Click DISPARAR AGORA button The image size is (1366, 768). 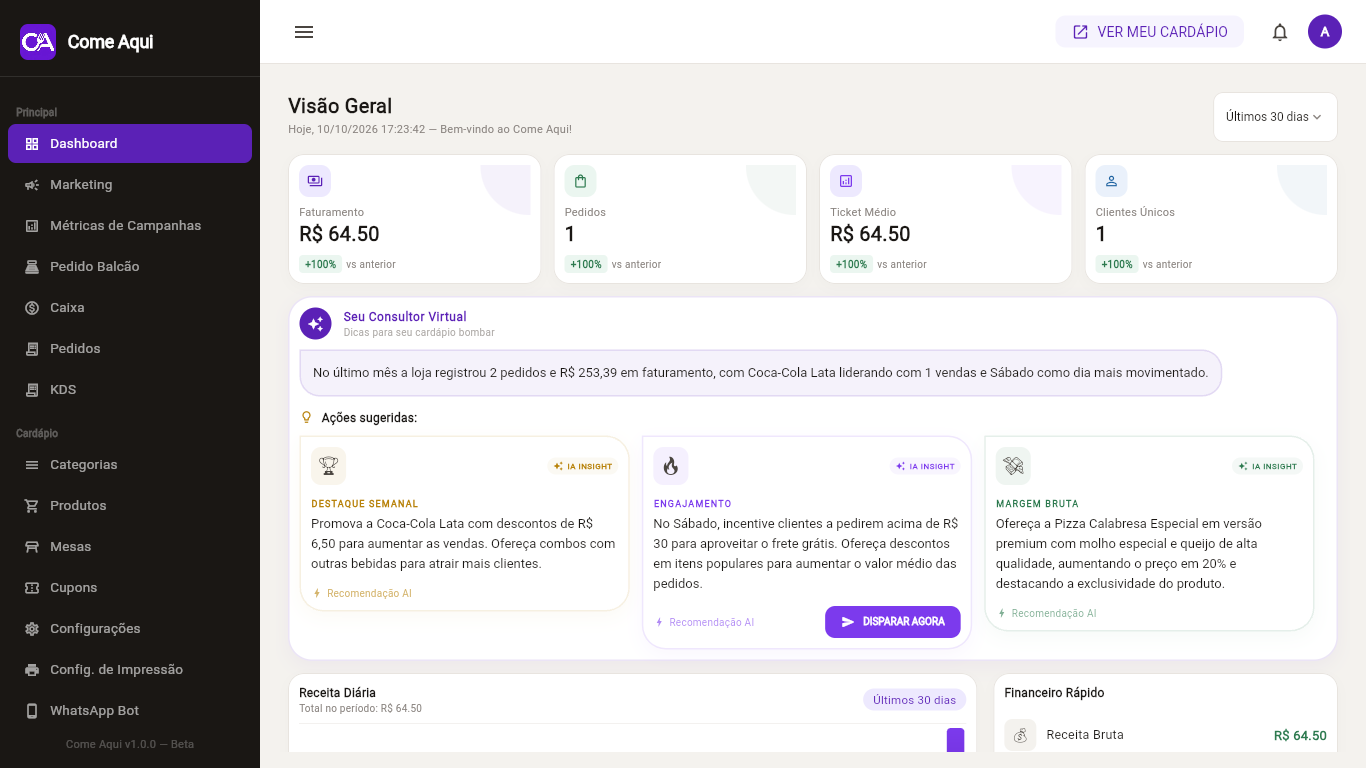click(x=892, y=622)
